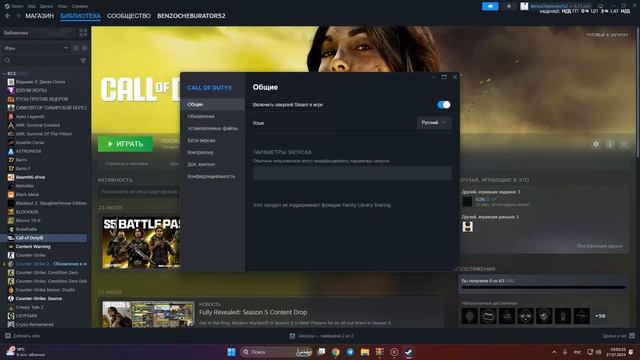Select Apex Legends in library
This screenshot has width=640, height=360.
30,116
